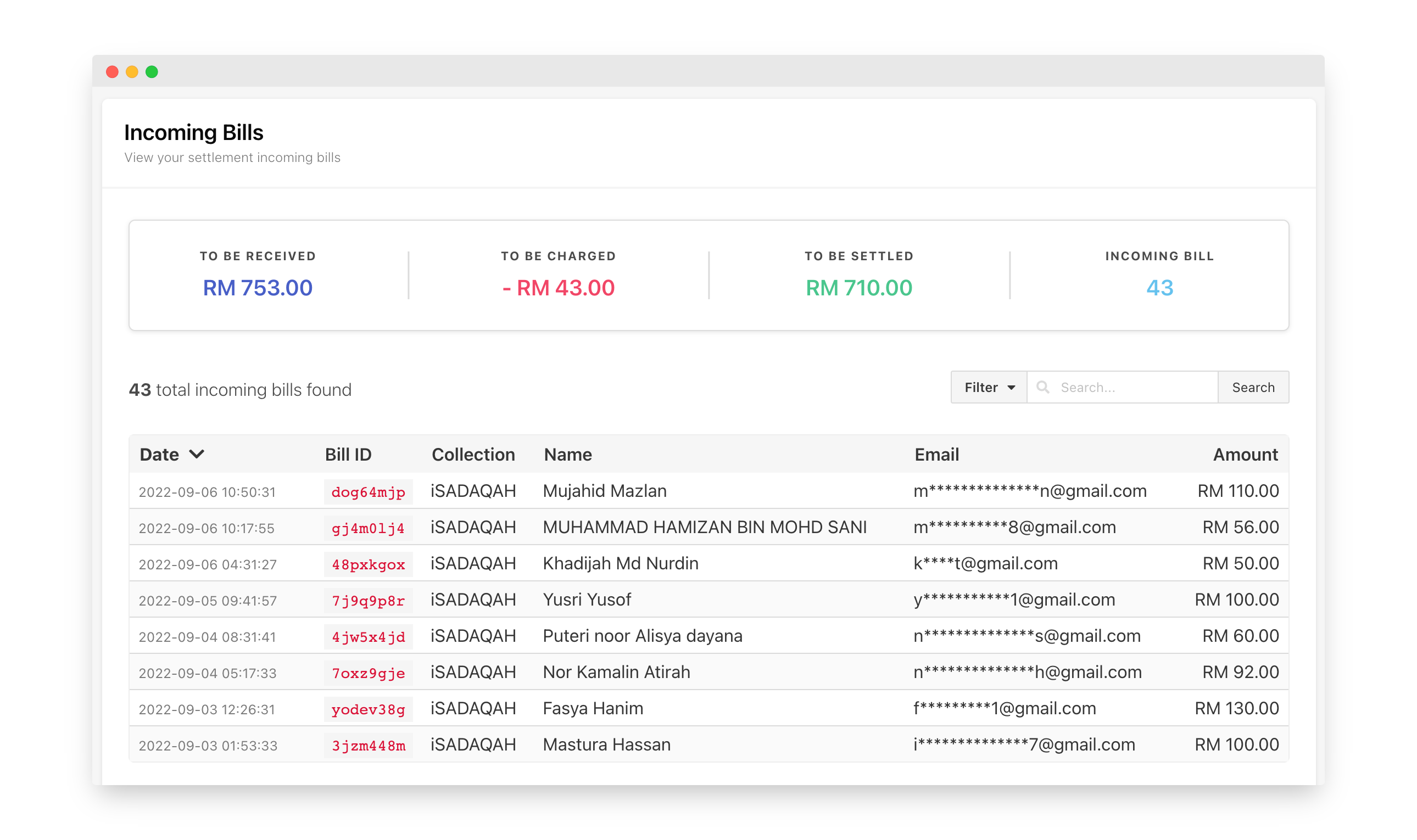The image size is (1417, 840).
Task: Select the name MUHAMMAD HAMIZAN BIN MOHD SANI
Action: coord(705,527)
